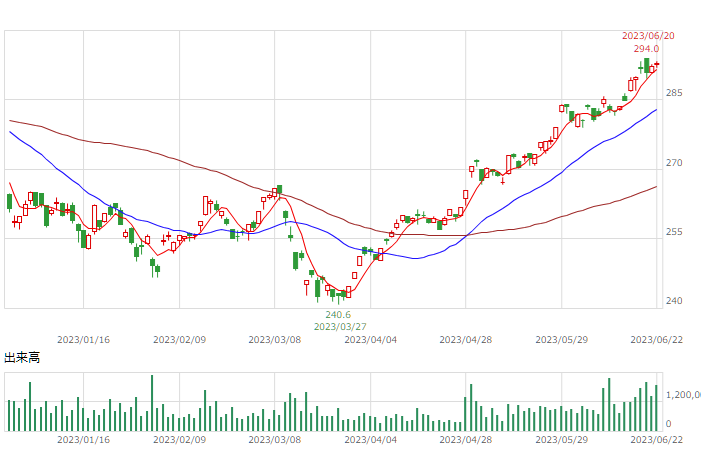Click the 240 price axis label
This screenshot has height=449, width=701.
(674, 301)
